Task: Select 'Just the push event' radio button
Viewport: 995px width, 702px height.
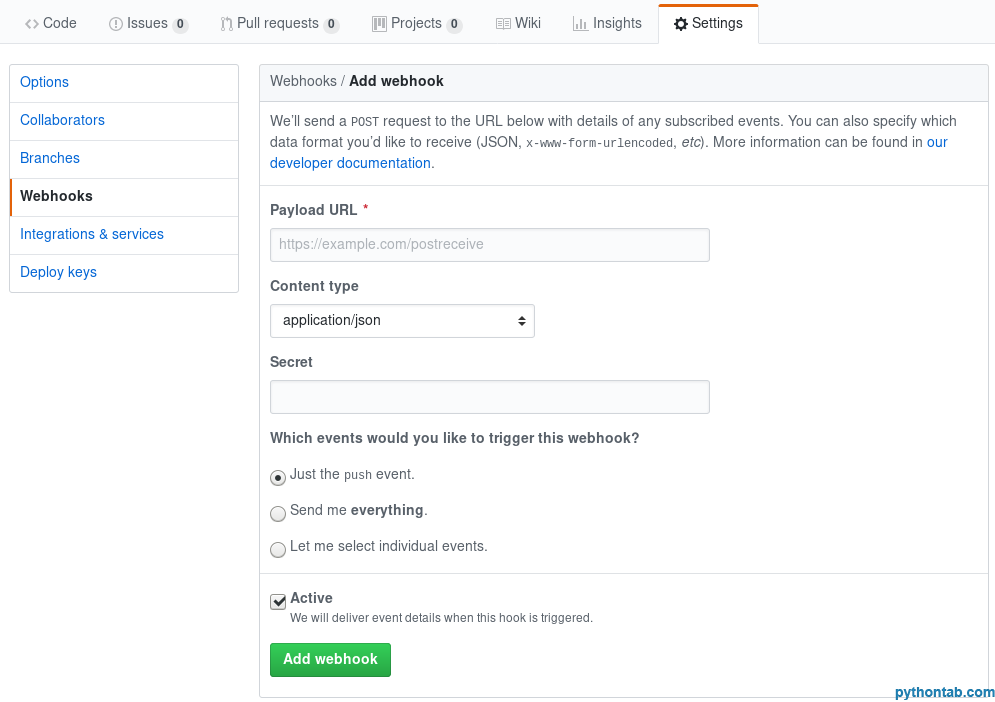Action: [278, 478]
